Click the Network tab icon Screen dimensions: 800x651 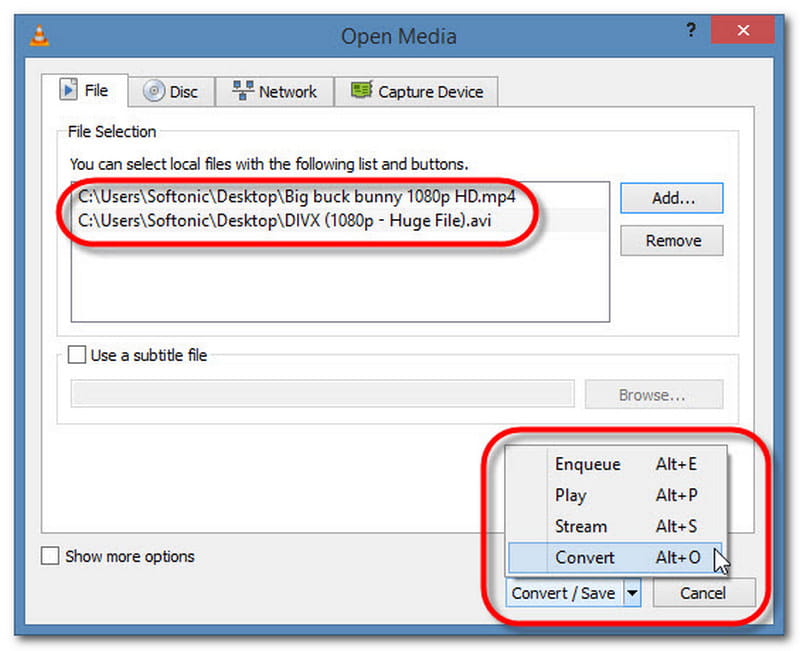(x=242, y=92)
